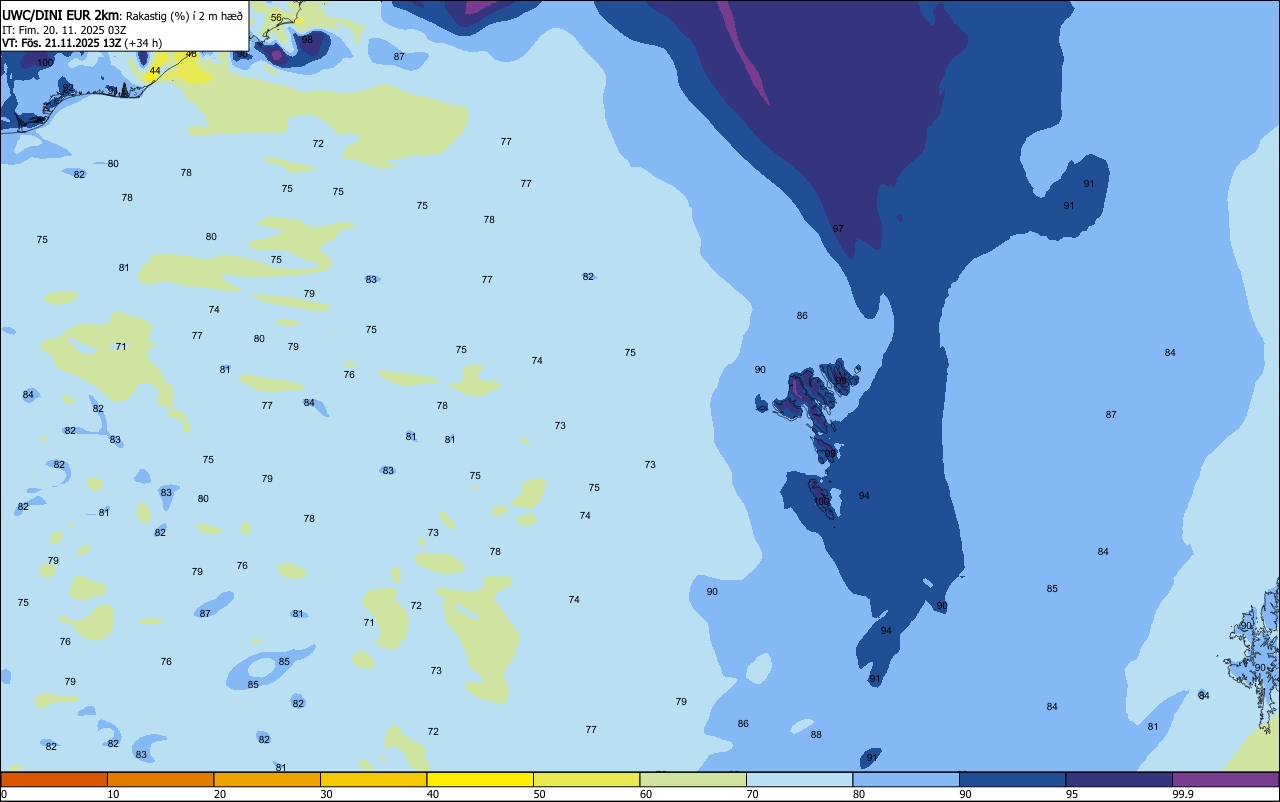Click the humidity value "46" on the map
Screen dimensions: 1280x802
191,54
